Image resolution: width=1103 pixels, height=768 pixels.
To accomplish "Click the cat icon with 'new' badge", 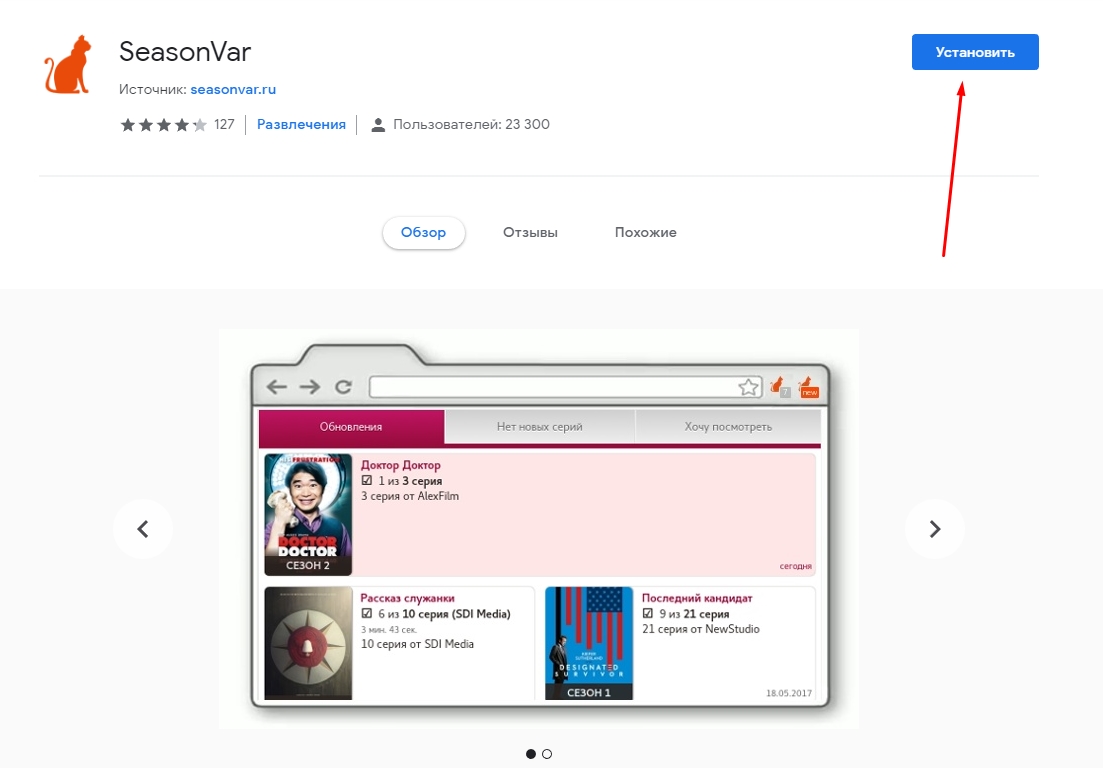I will coord(808,387).
